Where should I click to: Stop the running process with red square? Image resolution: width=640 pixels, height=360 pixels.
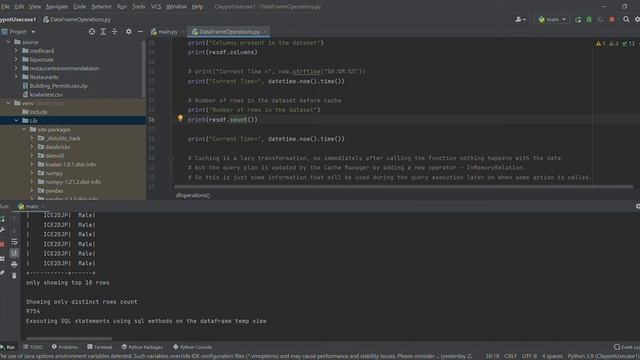(612, 20)
